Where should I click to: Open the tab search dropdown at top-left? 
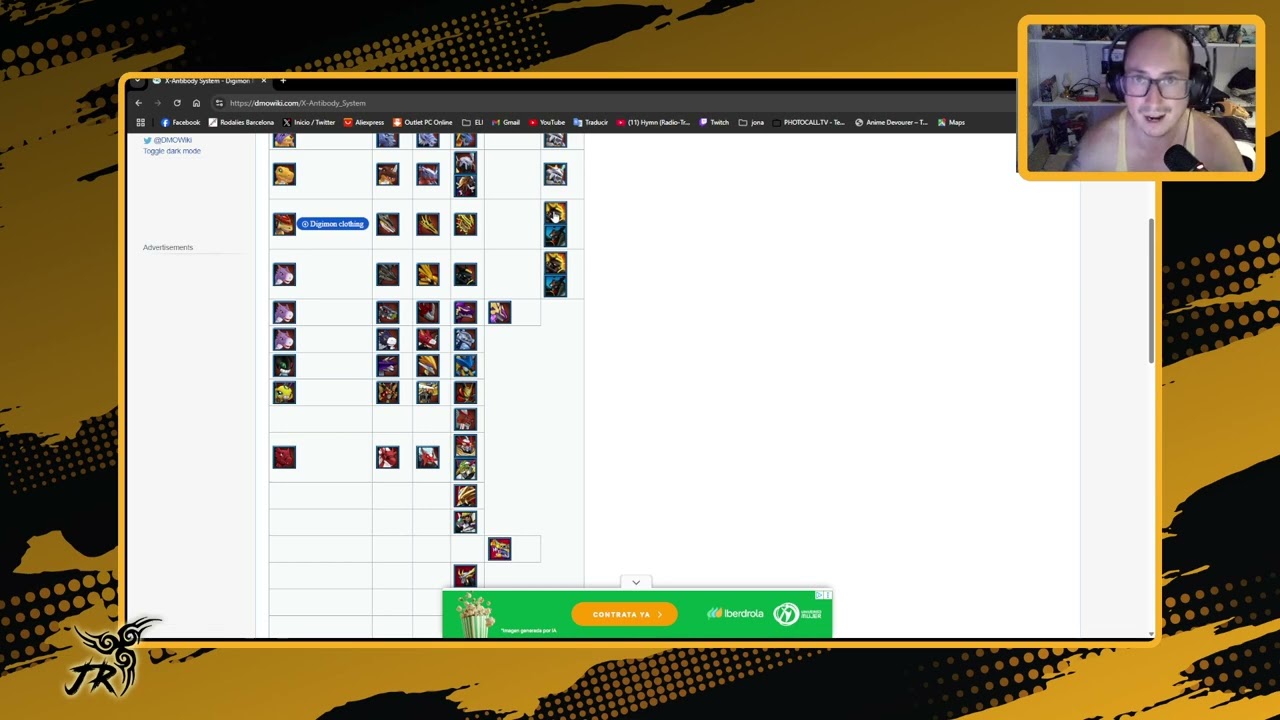pos(137,80)
